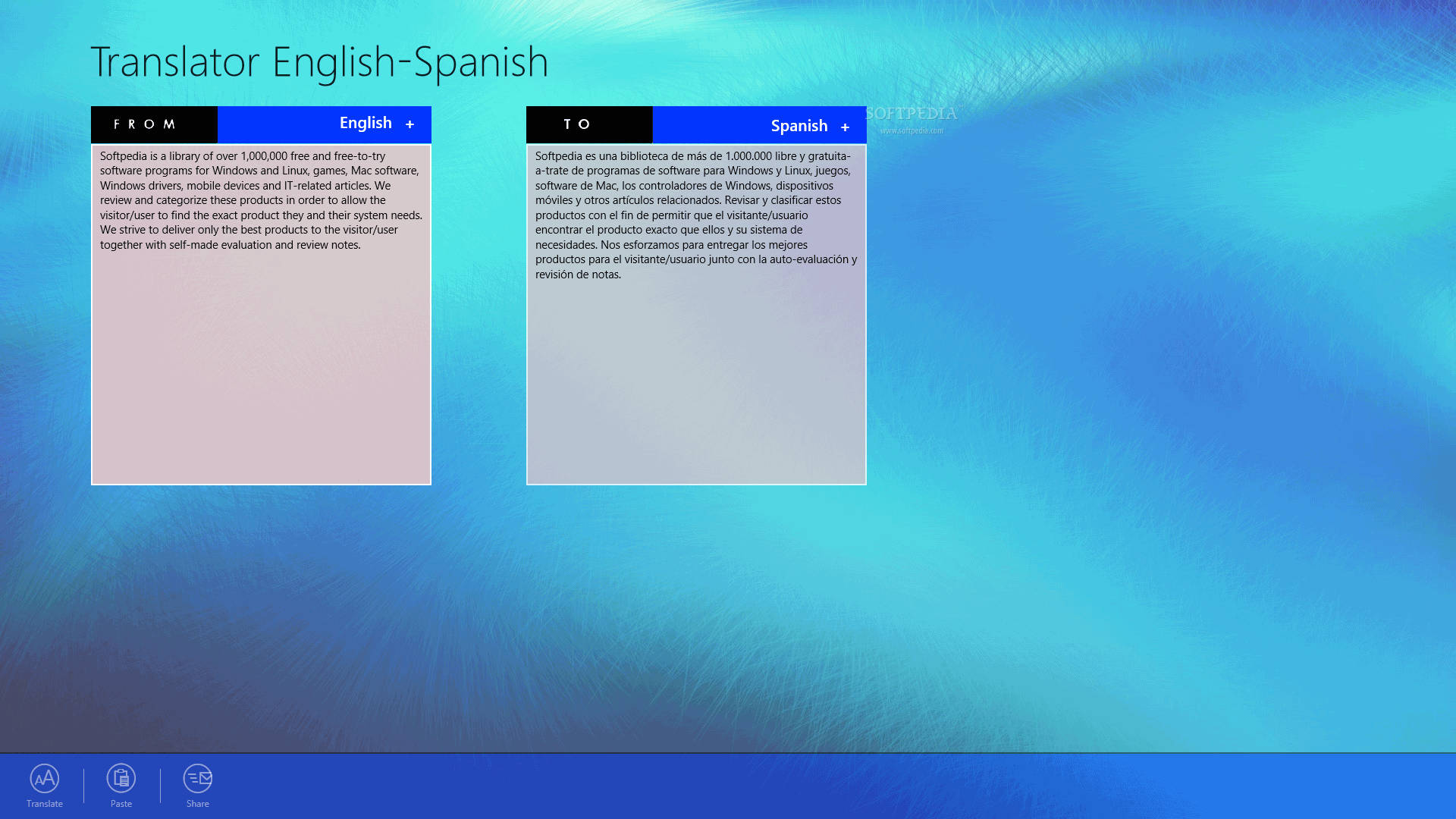Click the 'Paste' text label under icon

coord(121,804)
